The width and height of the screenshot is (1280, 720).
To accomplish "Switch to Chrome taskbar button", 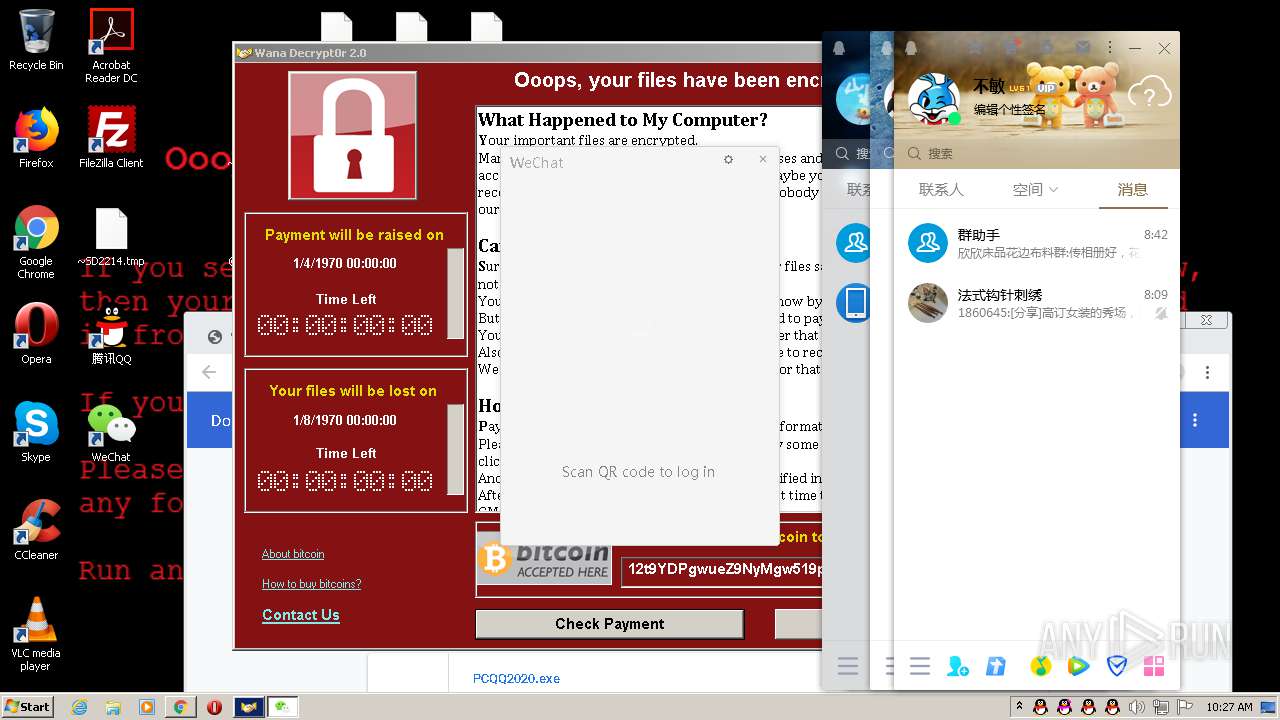I will tap(180, 707).
